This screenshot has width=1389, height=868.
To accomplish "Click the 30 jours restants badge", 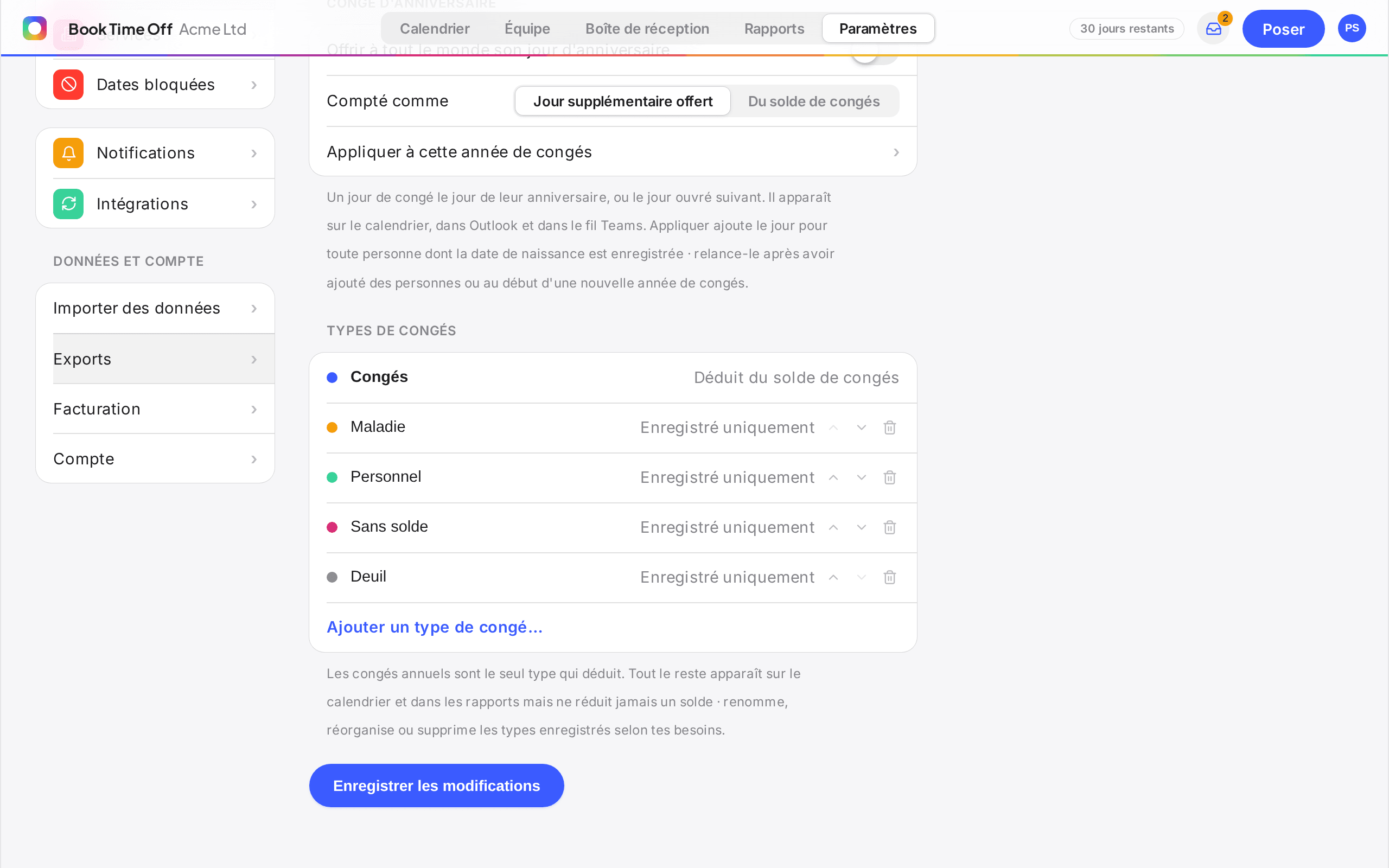I will pos(1126,29).
